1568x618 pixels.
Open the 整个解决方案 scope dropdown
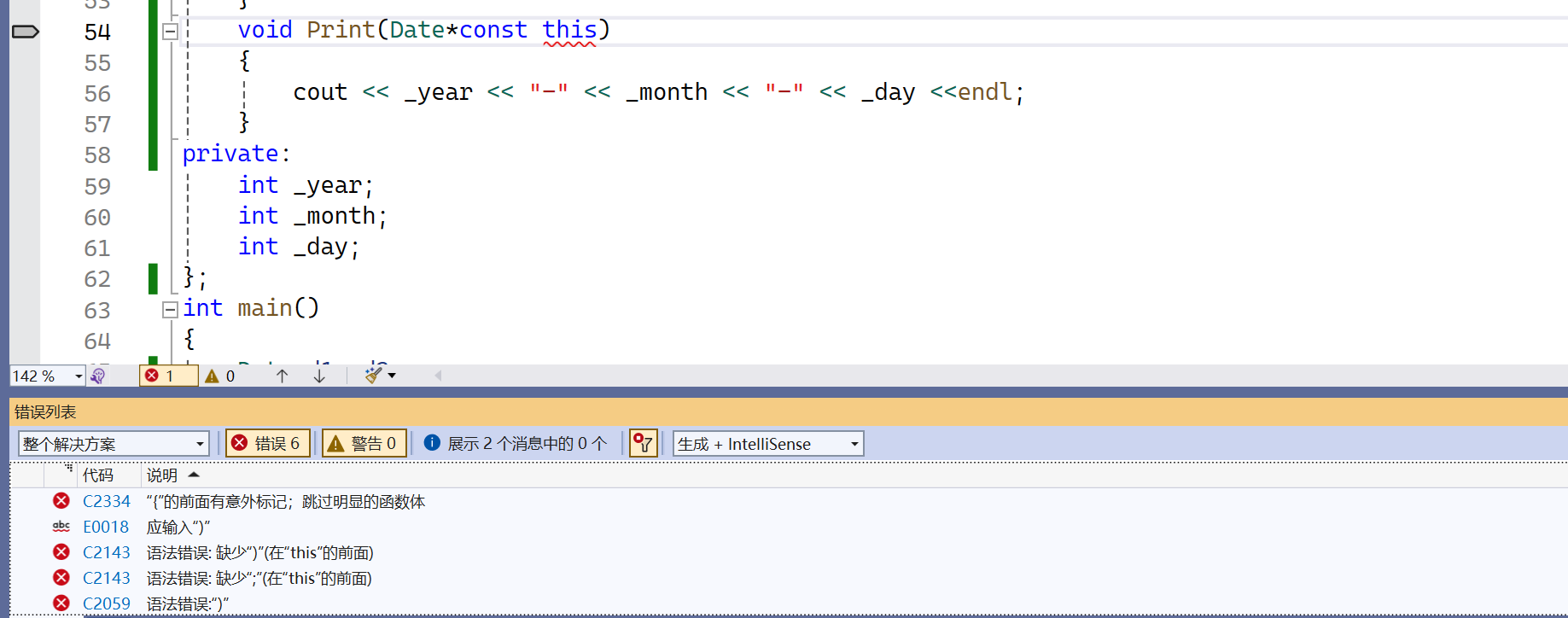pos(113,444)
